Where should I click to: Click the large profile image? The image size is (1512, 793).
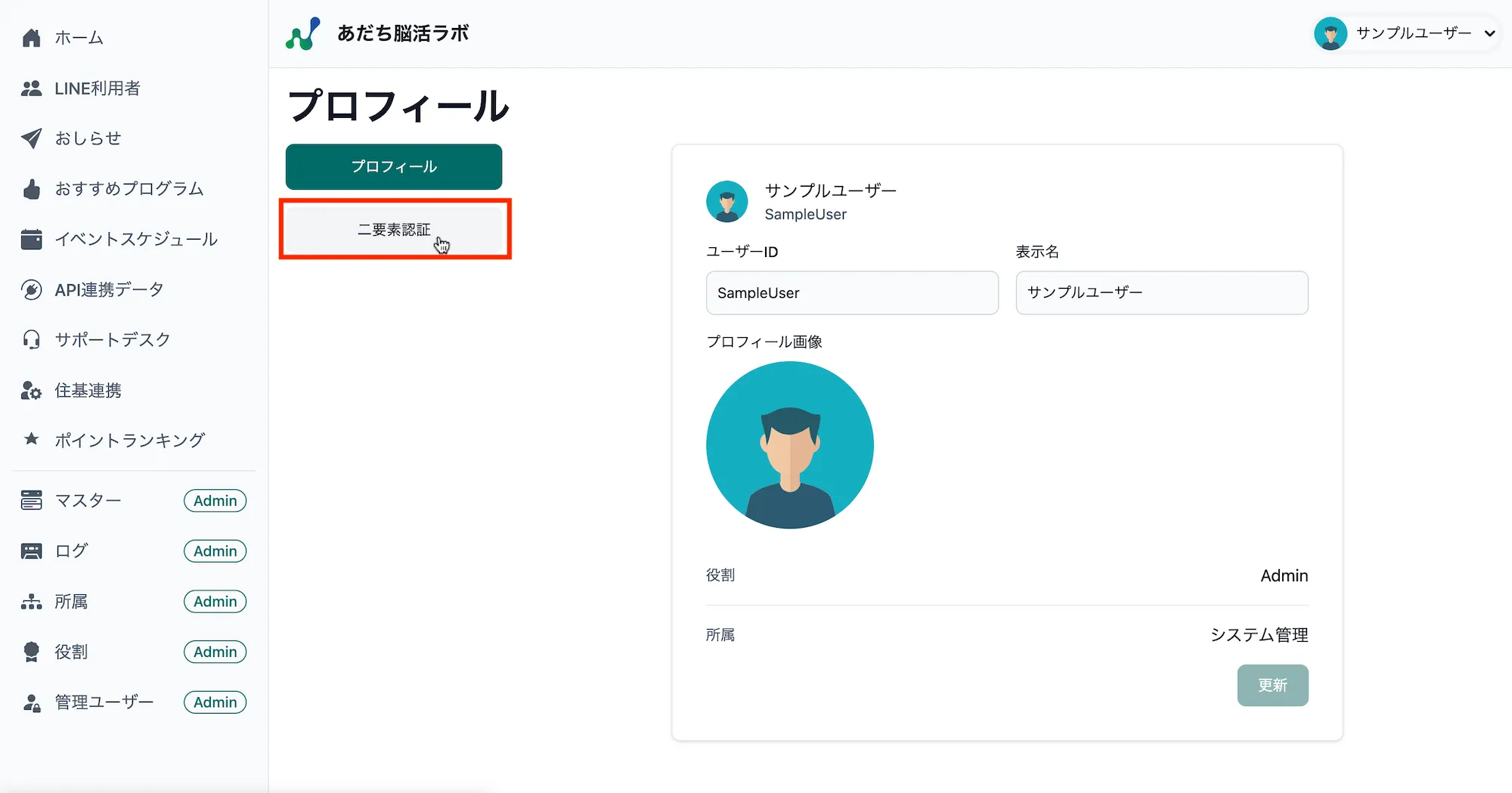pos(790,445)
